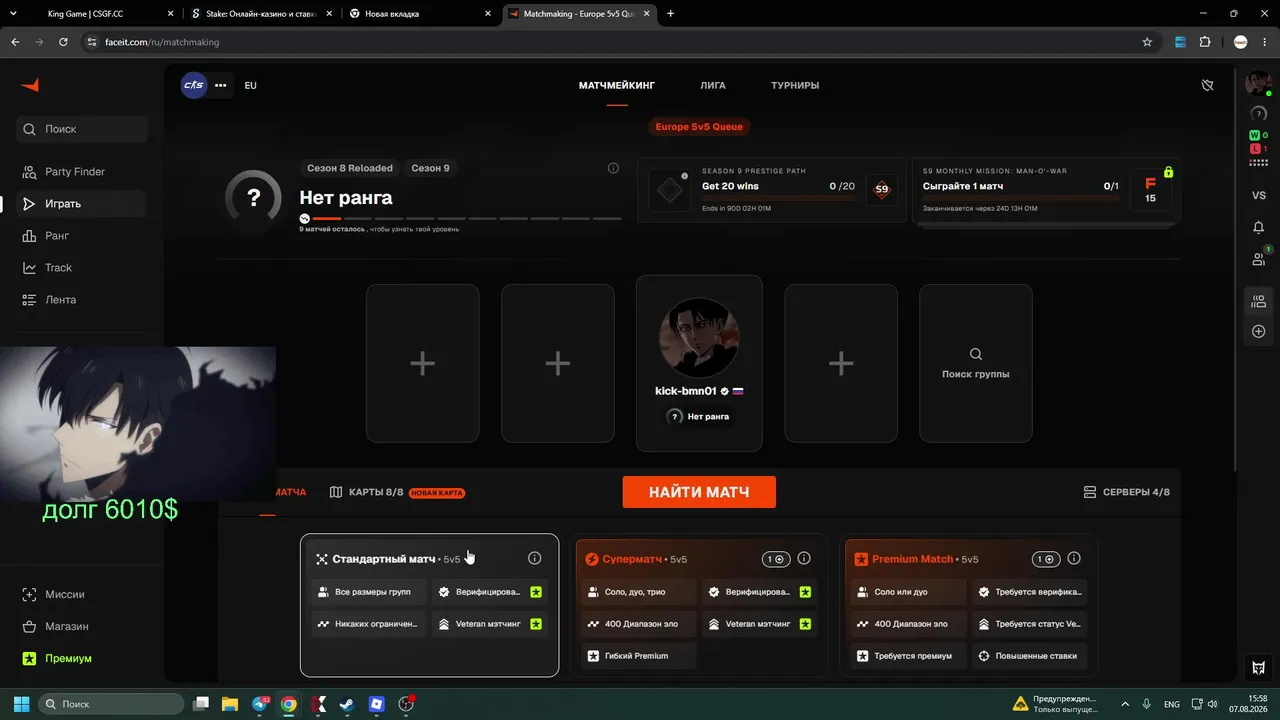
Task: Open a new Chrome tab with plus button
Action: (670, 14)
